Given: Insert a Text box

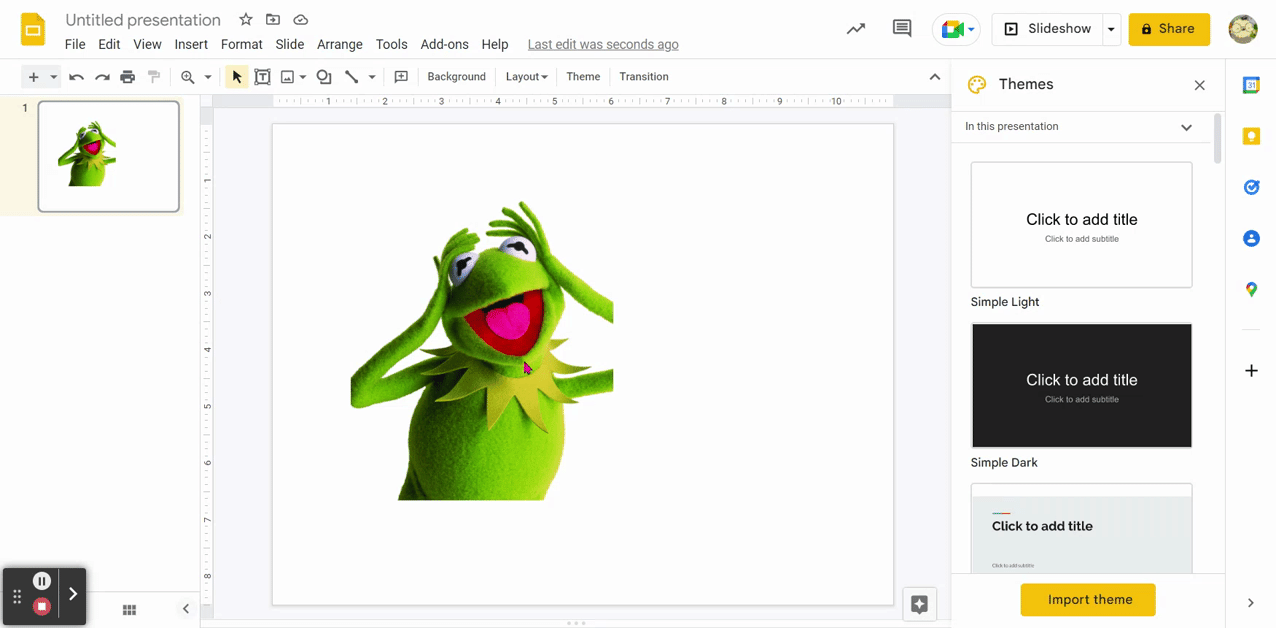Looking at the screenshot, I should point(262,77).
